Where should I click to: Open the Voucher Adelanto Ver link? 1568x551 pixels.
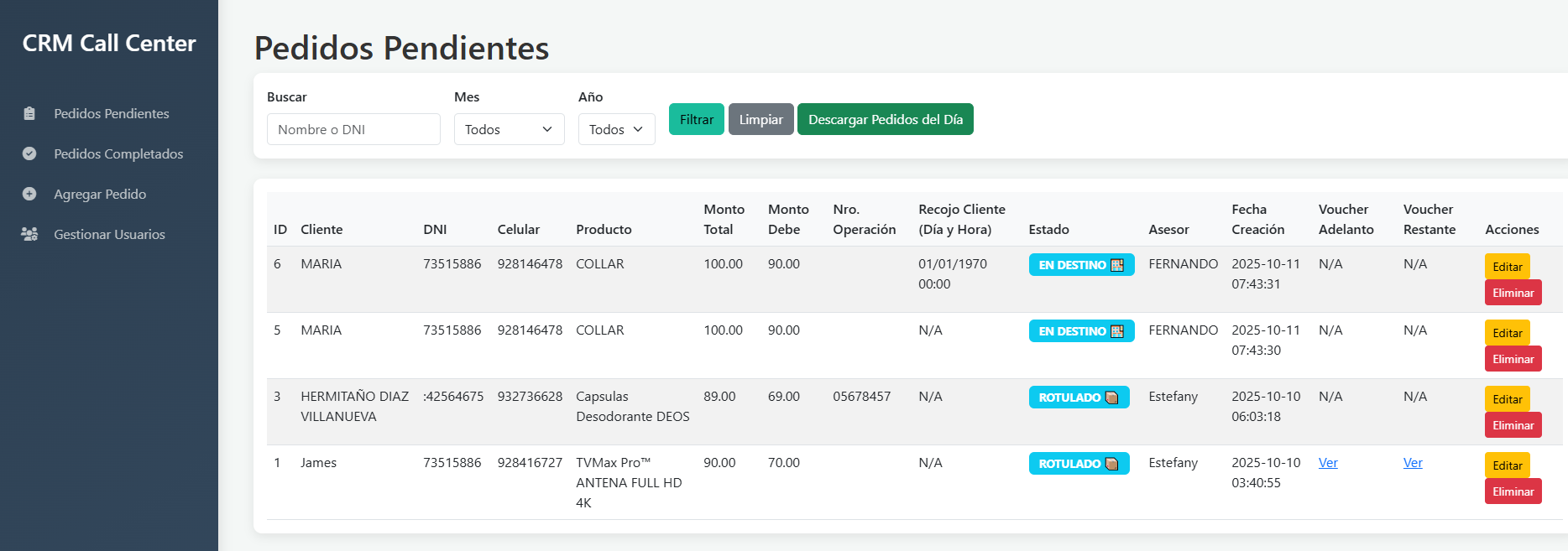[1327, 463]
